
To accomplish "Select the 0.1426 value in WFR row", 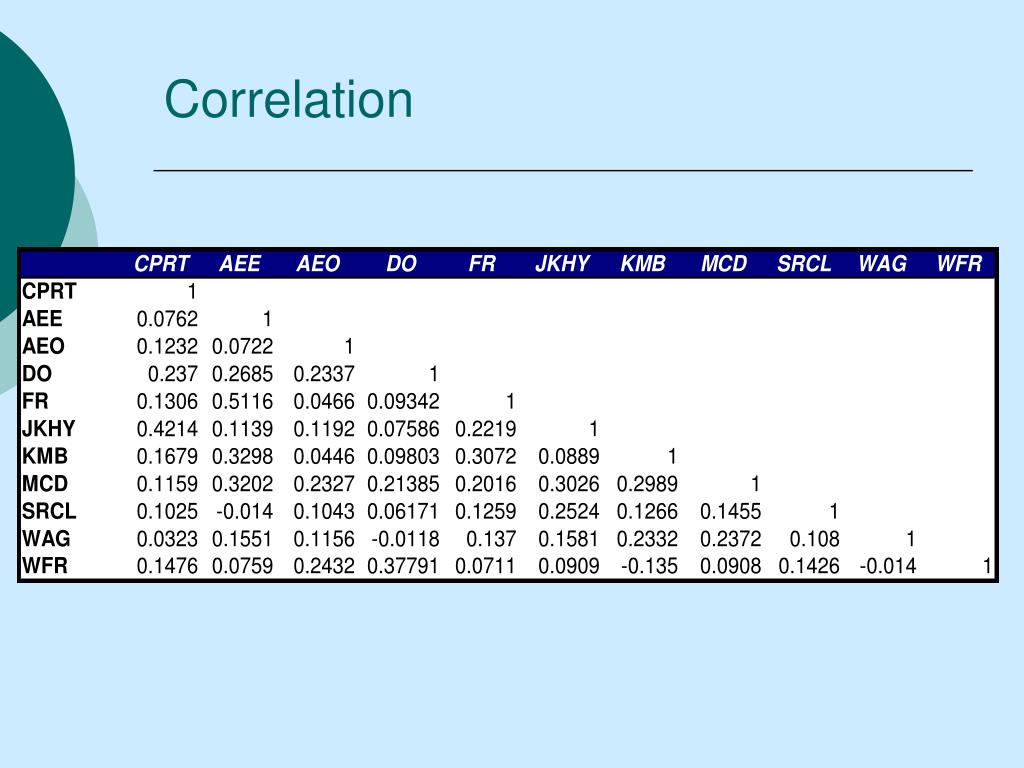I will click(x=808, y=566).
